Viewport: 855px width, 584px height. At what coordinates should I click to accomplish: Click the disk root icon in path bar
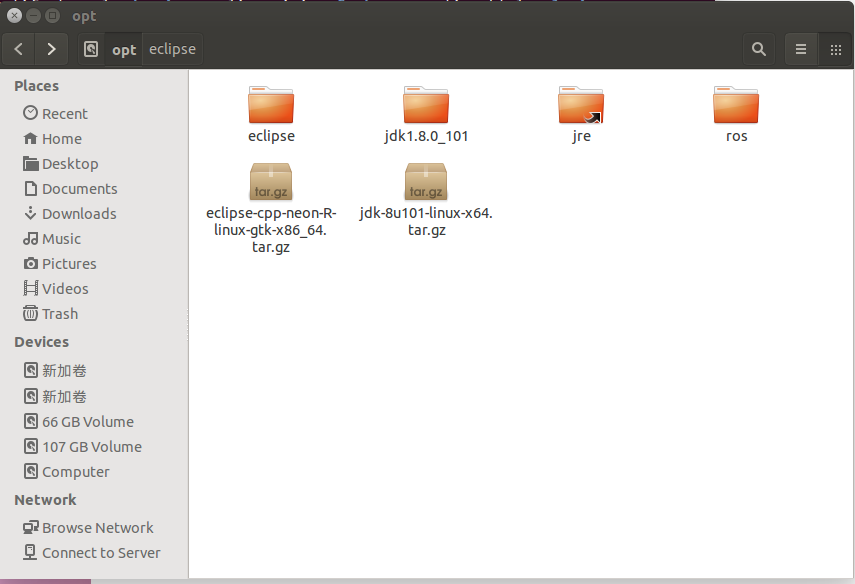pos(91,49)
